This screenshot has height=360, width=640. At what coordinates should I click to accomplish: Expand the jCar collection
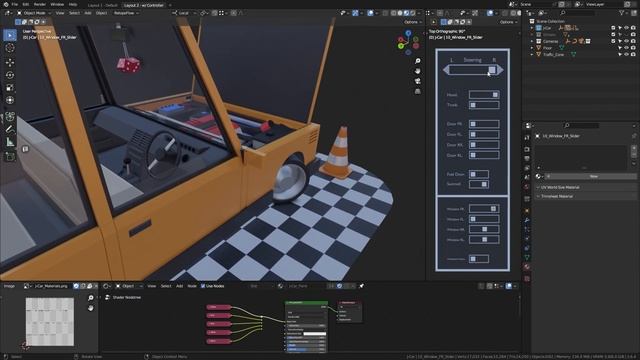click(532, 28)
